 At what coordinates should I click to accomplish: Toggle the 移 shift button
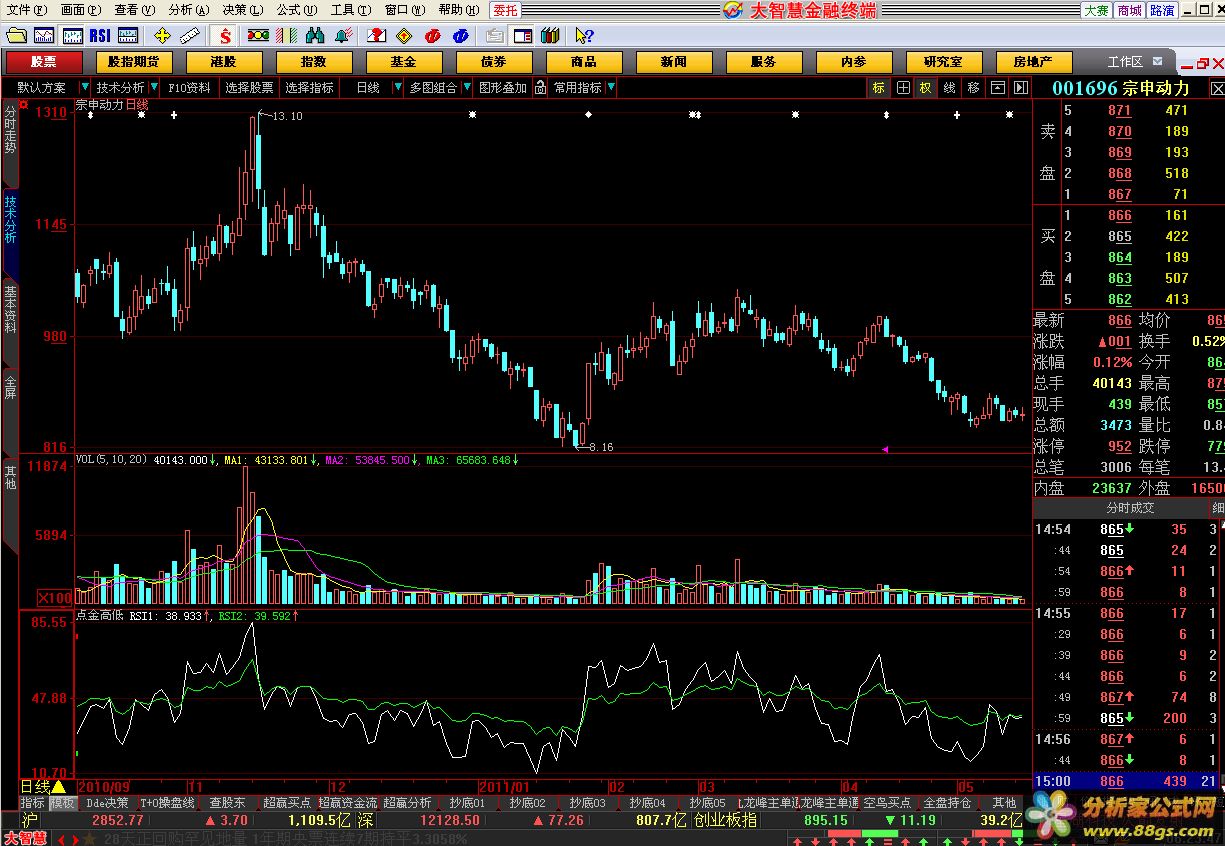pos(973,88)
